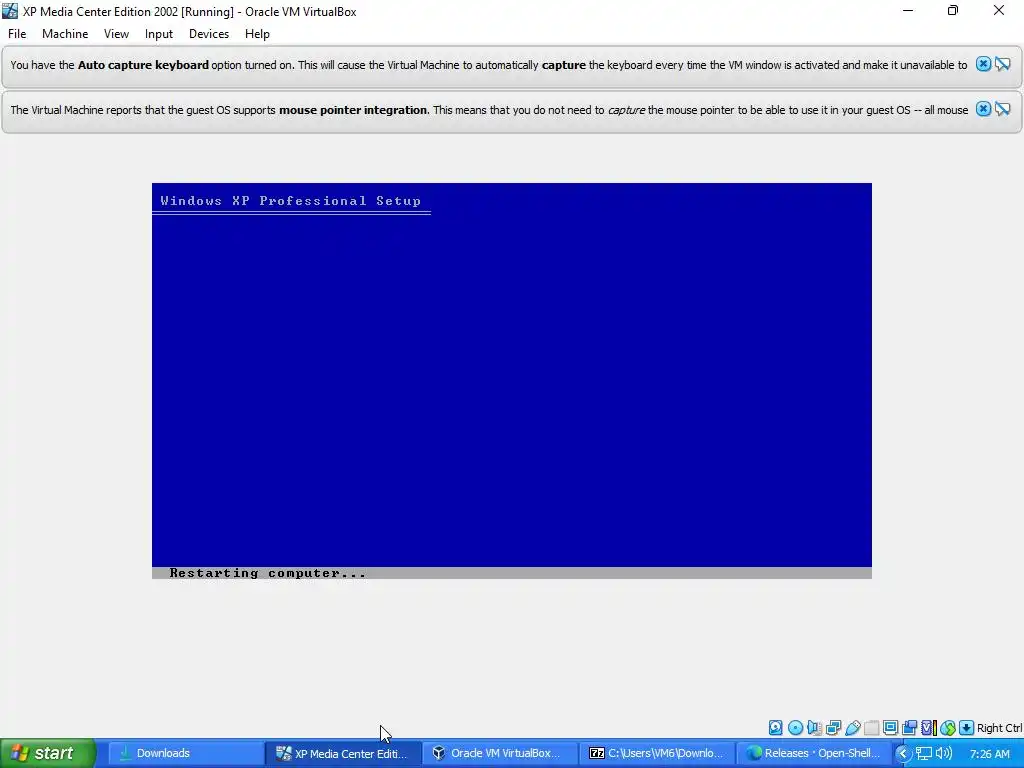The height and width of the screenshot is (768, 1024).
Task: Restore down the VirtualBox window
Action: point(953,10)
